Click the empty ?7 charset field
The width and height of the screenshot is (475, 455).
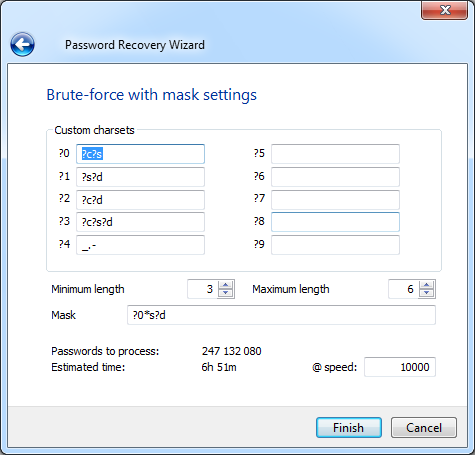coord(335,200)
